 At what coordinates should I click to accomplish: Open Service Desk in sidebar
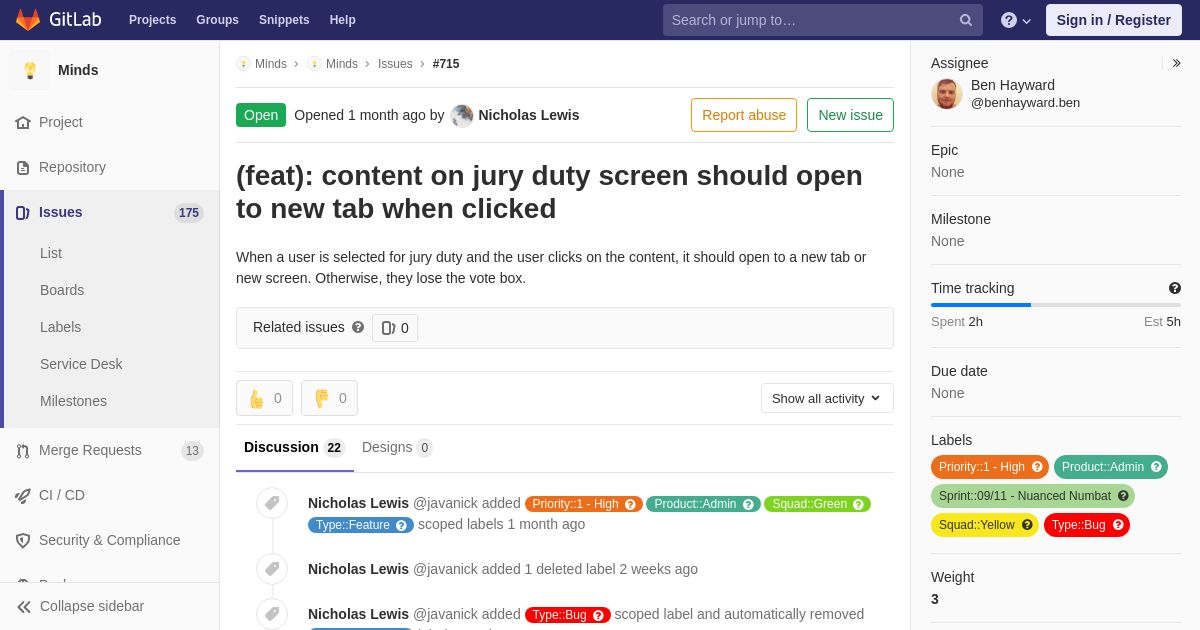click(x=81, y=364)
